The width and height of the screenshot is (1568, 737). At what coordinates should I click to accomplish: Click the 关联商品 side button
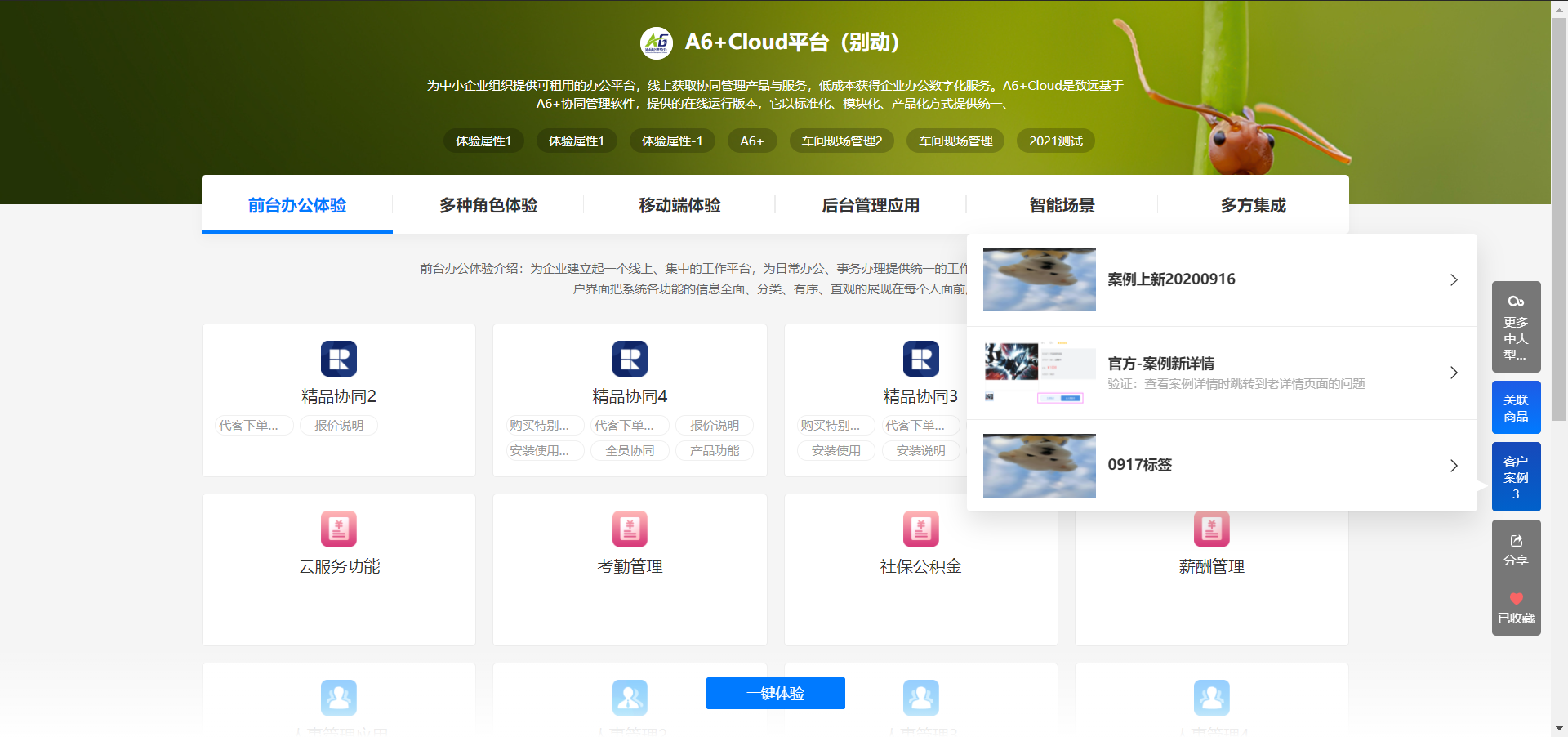pos(1516,407)
